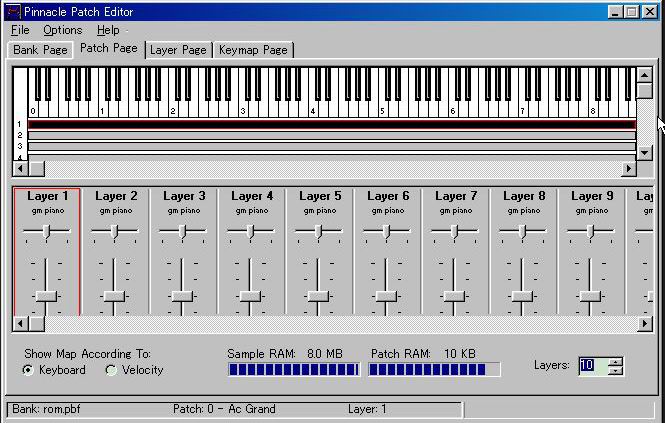665x423 pixels.
Task: Open the Help menu
Action: point(108,30)
